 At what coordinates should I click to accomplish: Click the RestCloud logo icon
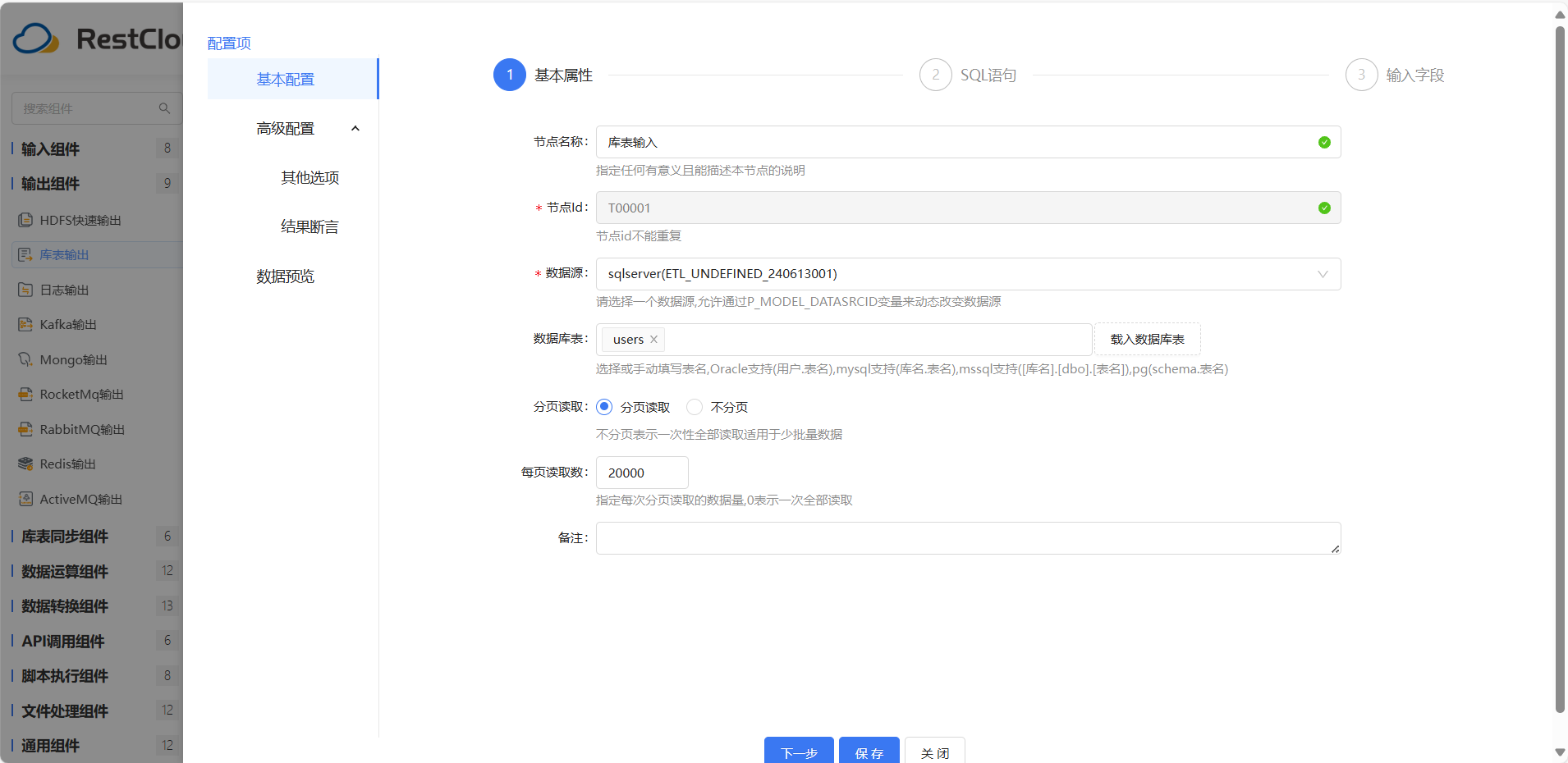click(x=36, y=39)
